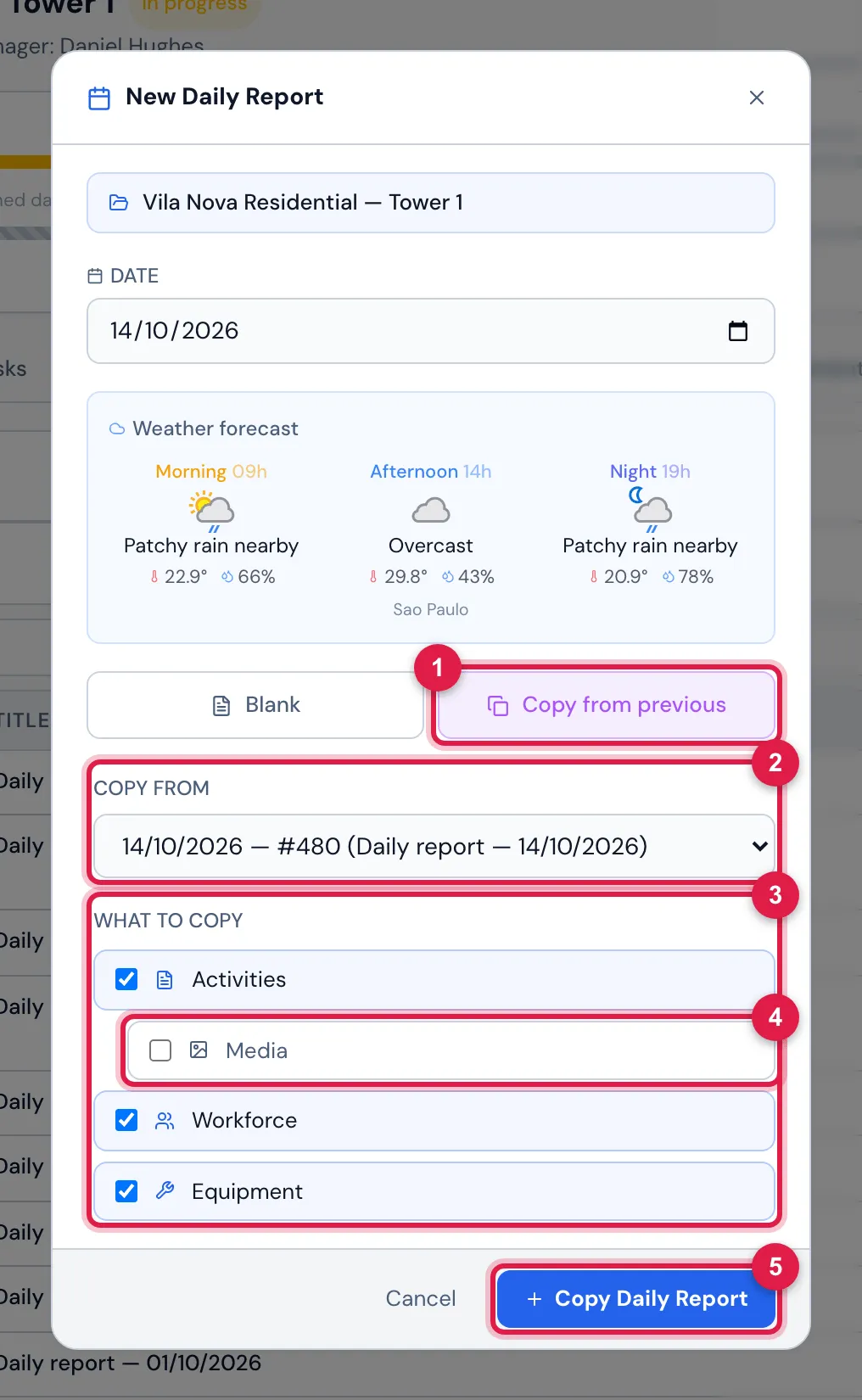Click the Morning sun-and-rain weather icon
The width and height of the screenshot is (862, 1400).
coord(211,510)
